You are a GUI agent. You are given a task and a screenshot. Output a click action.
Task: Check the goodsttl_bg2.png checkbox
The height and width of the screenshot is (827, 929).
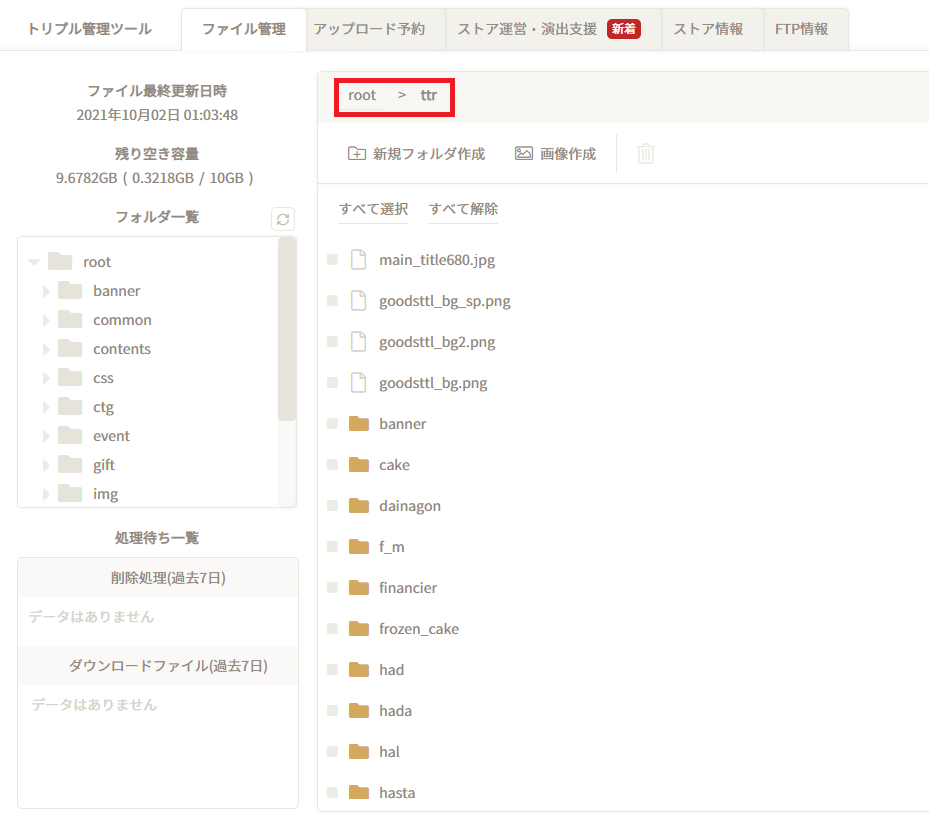(332, 342)
